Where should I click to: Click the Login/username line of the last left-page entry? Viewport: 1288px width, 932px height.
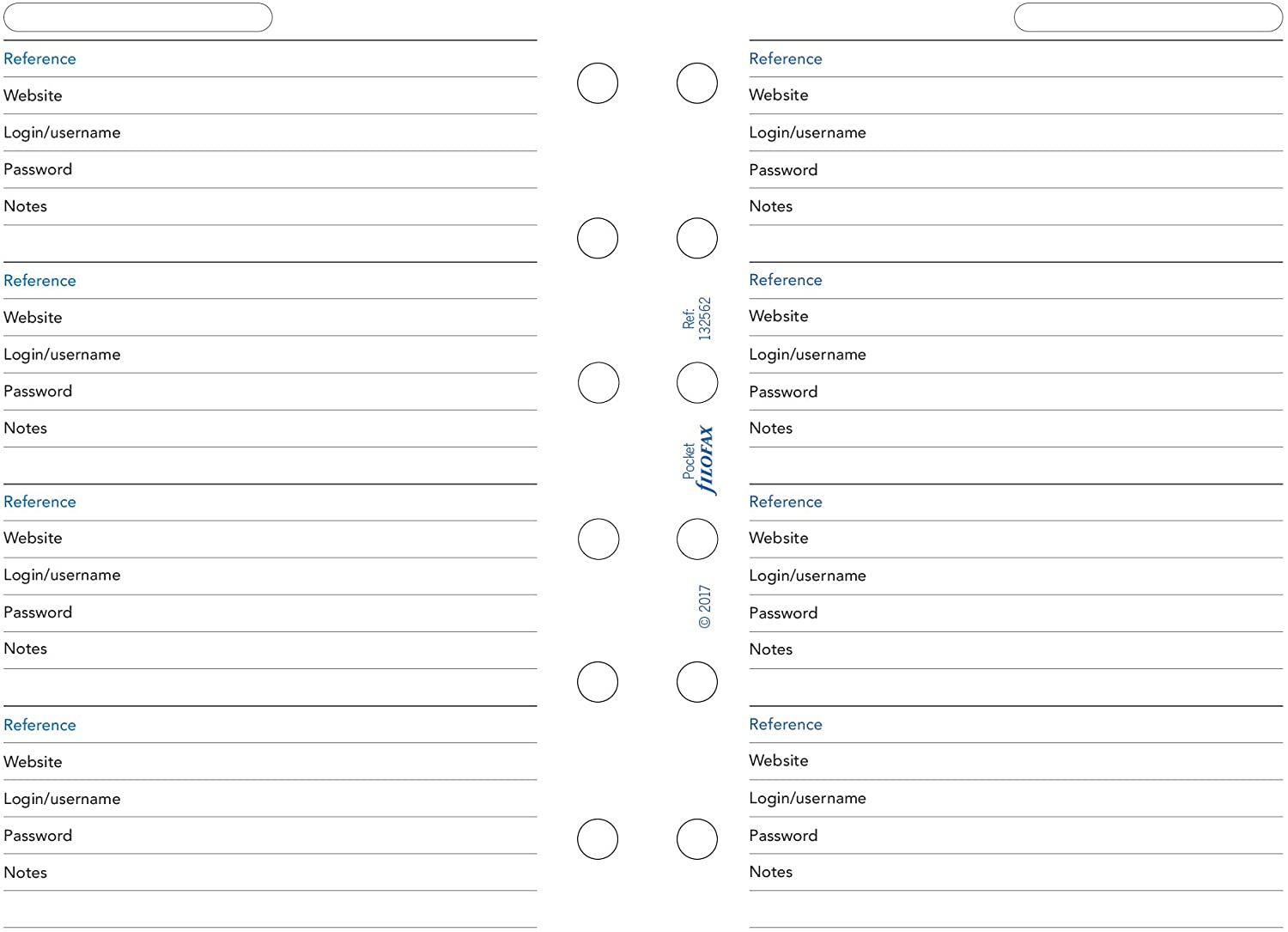(270, 799)
